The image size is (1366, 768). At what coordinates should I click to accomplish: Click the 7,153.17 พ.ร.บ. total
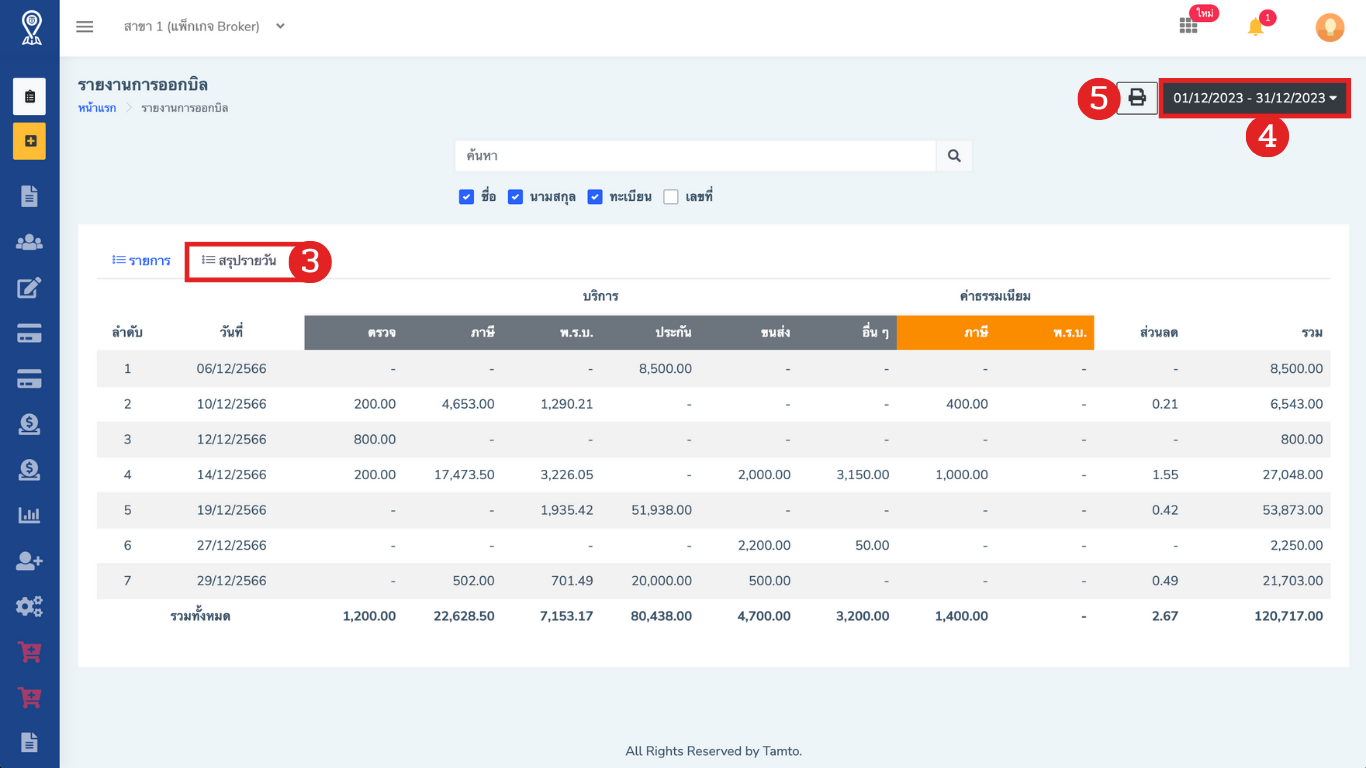pyautogui.click(x=566, y=616)
